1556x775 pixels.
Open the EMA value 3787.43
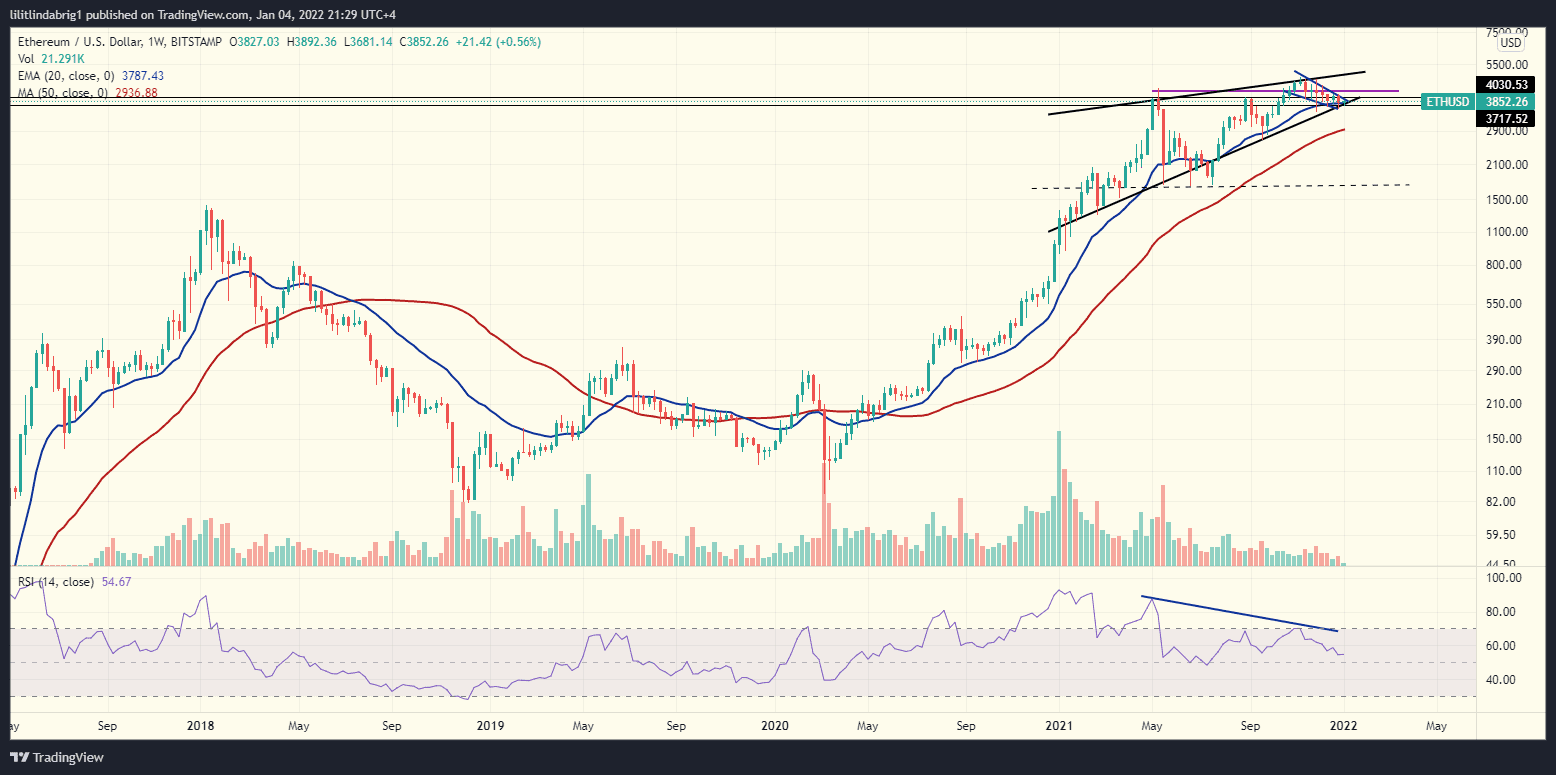click(141, 75)
